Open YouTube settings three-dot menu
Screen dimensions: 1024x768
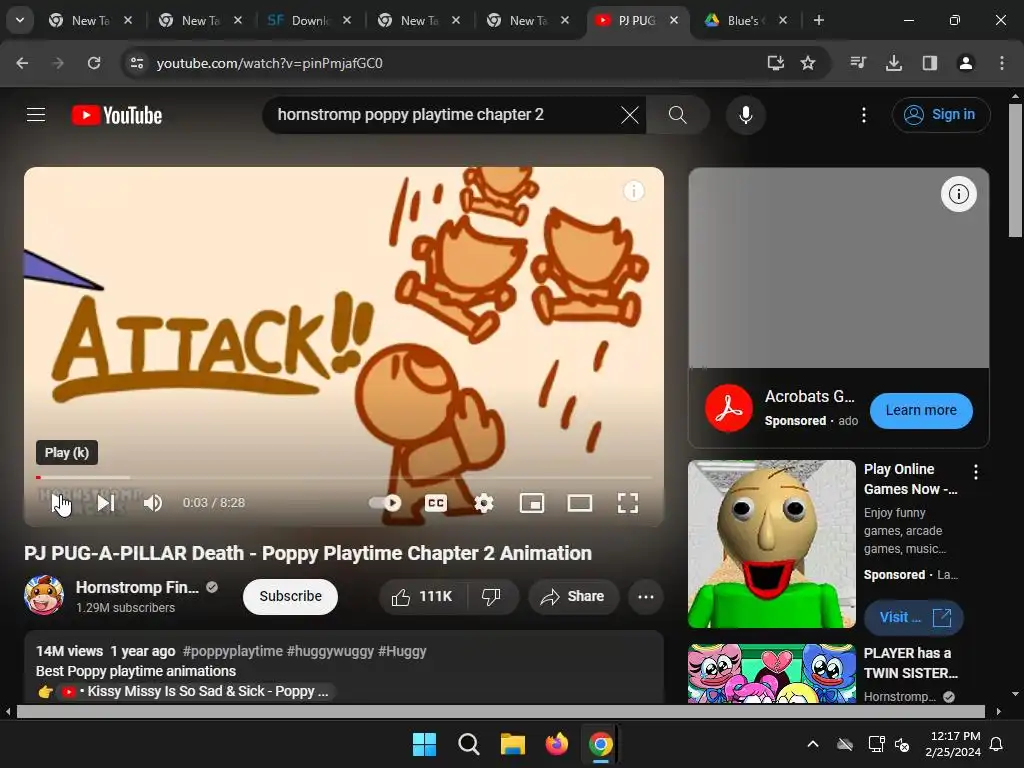[863, 115]
